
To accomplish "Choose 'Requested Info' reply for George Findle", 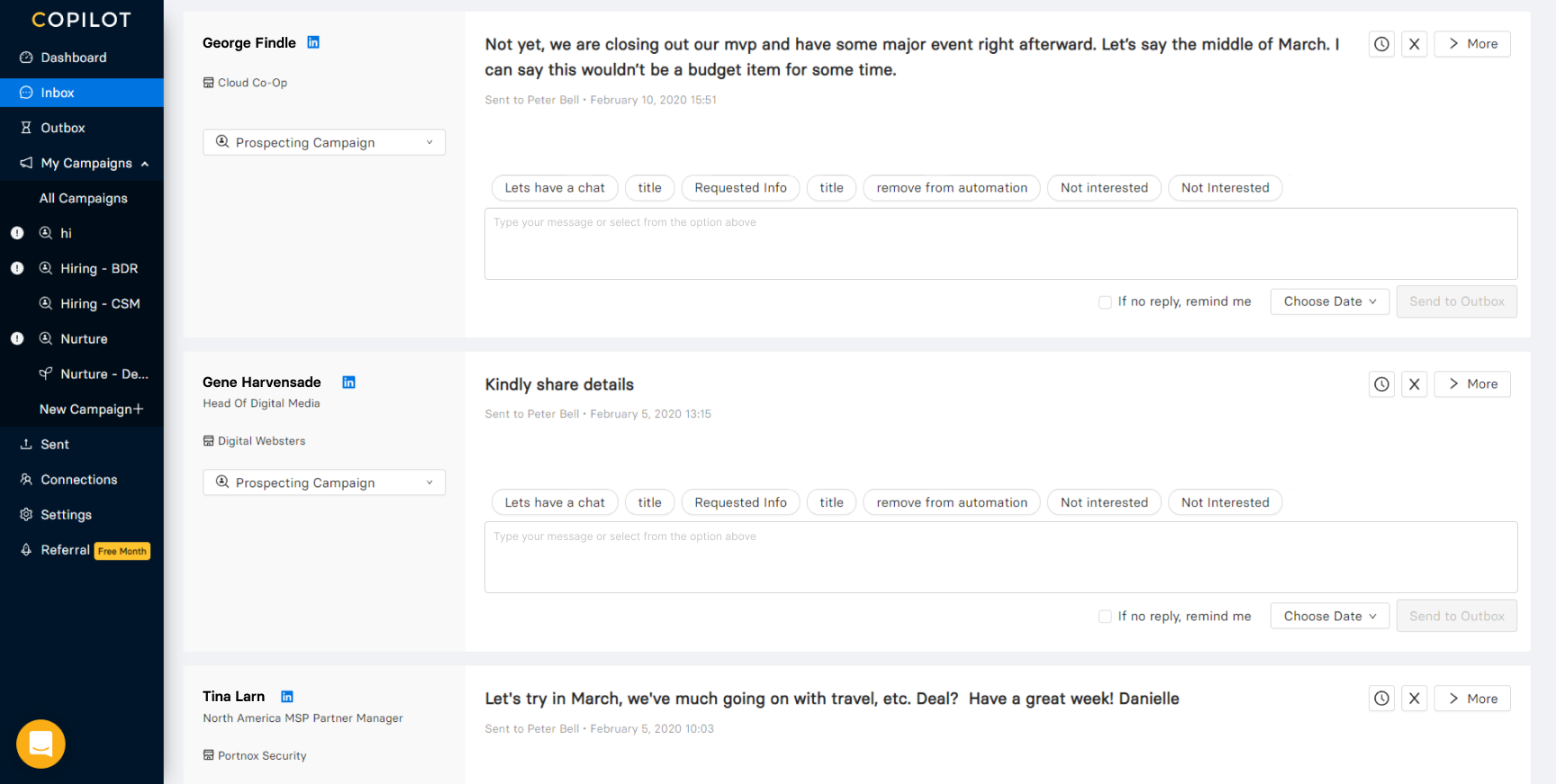I will pos(740,188).
